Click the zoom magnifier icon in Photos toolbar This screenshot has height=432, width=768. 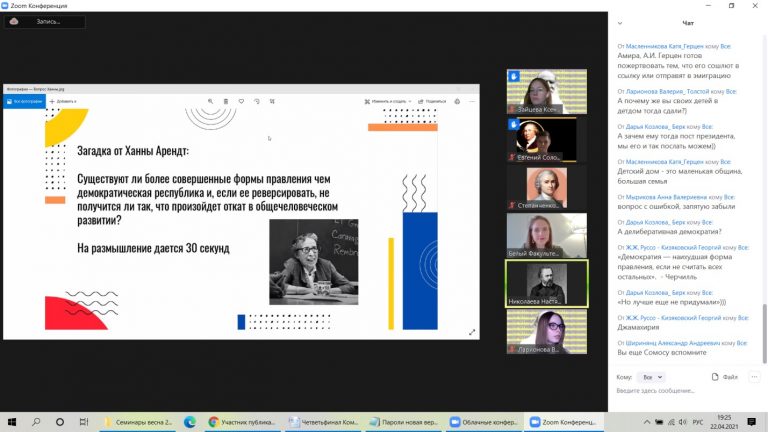209,101
